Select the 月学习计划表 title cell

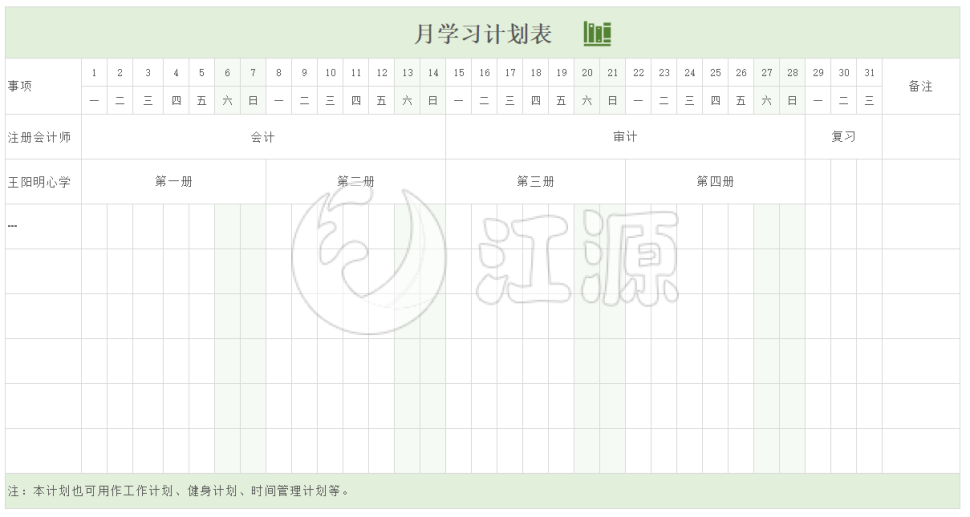483,34
